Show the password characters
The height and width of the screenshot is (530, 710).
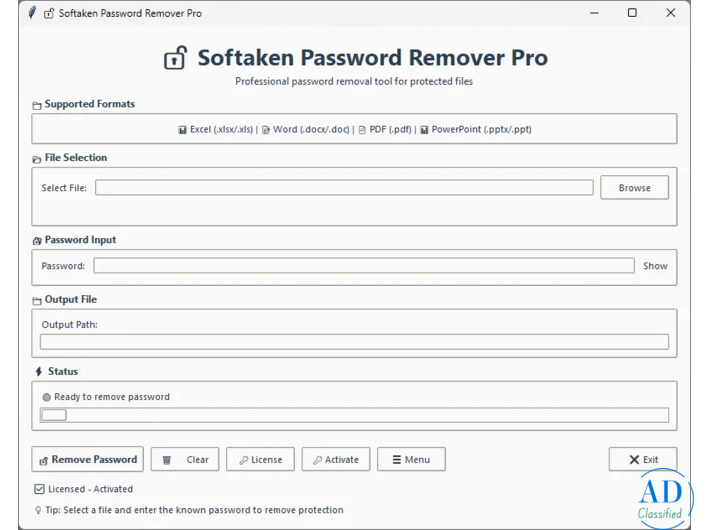click(x=655, y=266)
